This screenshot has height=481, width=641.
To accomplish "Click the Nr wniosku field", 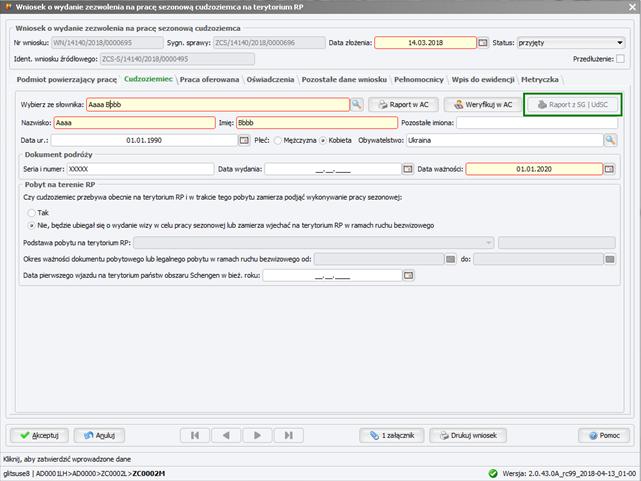I will click(x=108, y=43).
